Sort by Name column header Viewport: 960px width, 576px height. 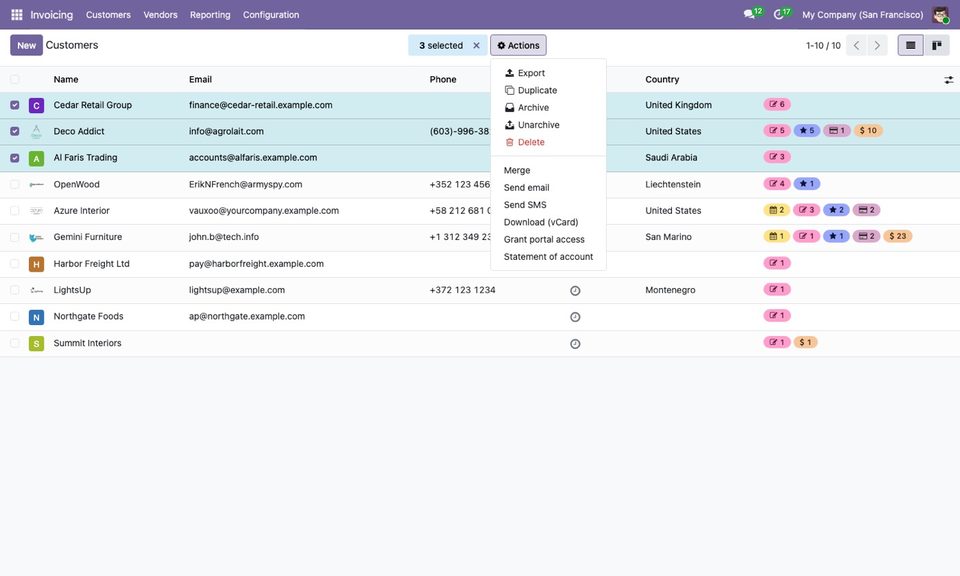66,80
